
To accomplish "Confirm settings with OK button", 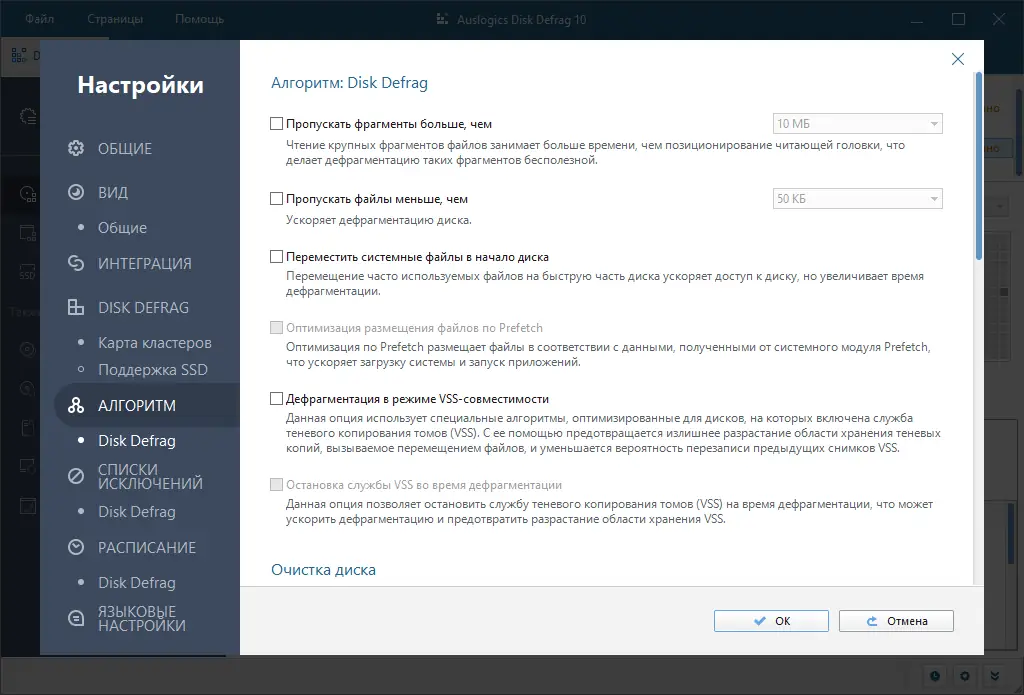I will (x=771, y=621).
